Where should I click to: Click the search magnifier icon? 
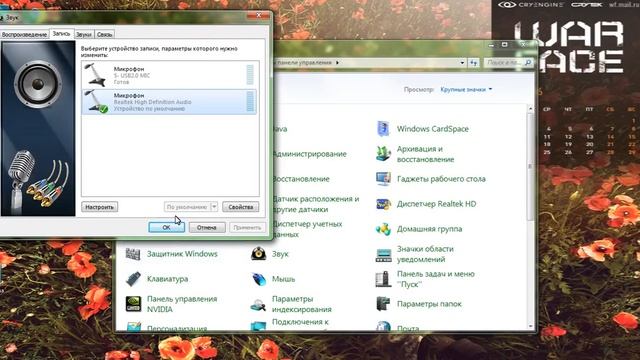[x=528, y=62]
